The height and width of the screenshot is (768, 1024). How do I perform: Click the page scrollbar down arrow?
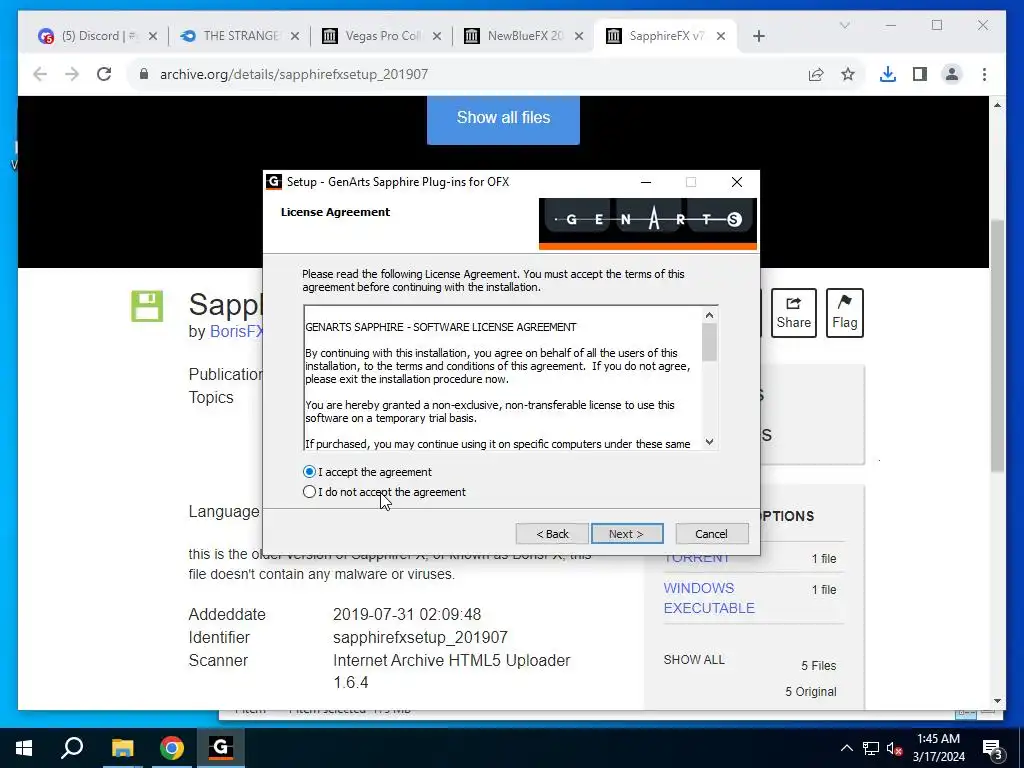pos(997,701)
